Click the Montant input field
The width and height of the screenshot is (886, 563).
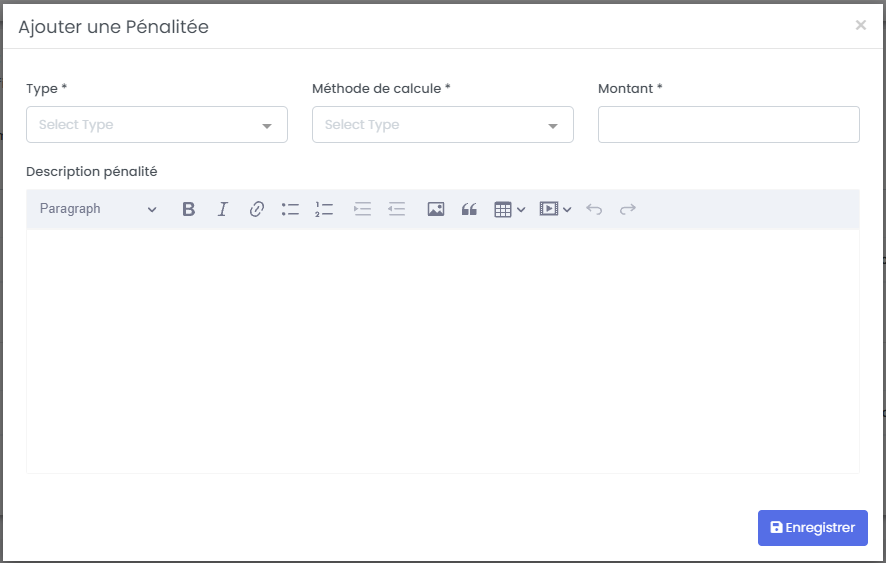[728, 125]
